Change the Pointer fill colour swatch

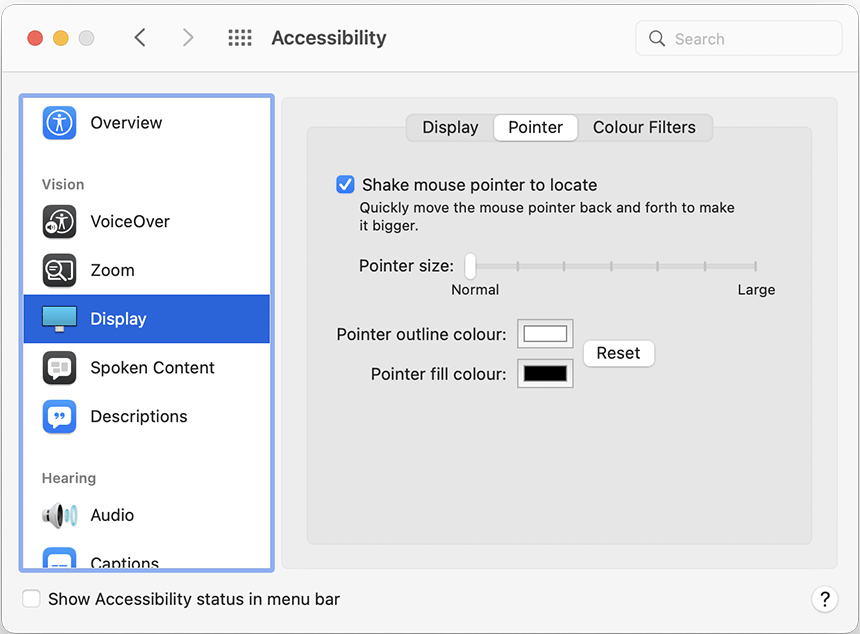coord(545,373)
